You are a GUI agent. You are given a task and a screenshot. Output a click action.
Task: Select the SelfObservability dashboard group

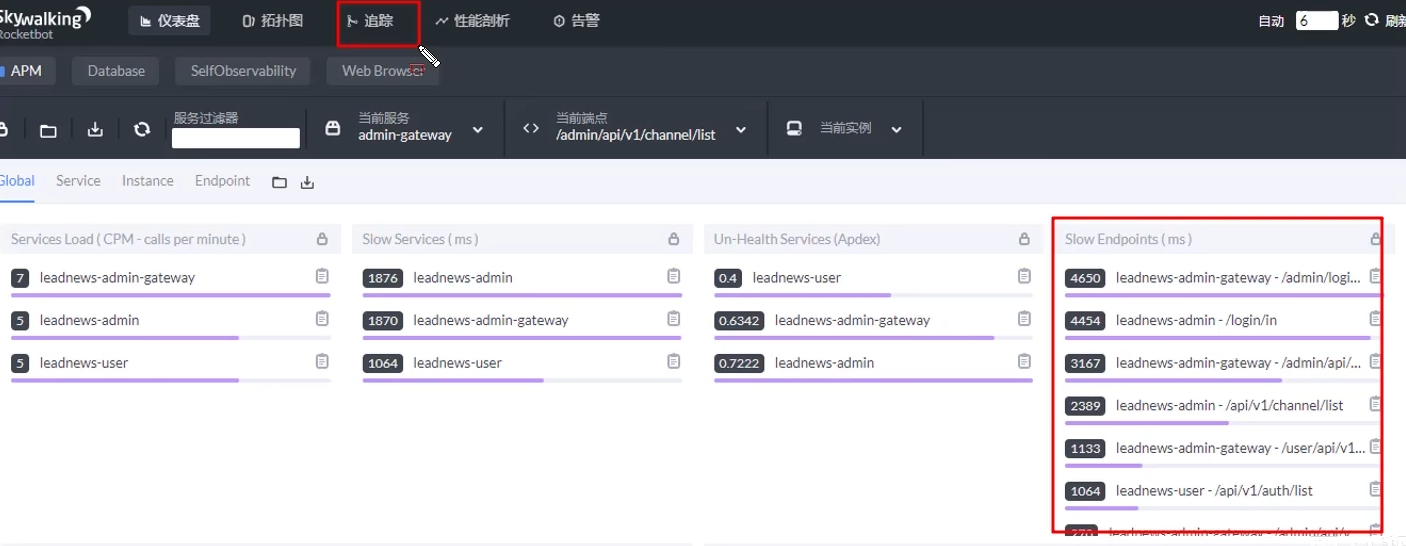pyautogui.click(x=243, y=71)
